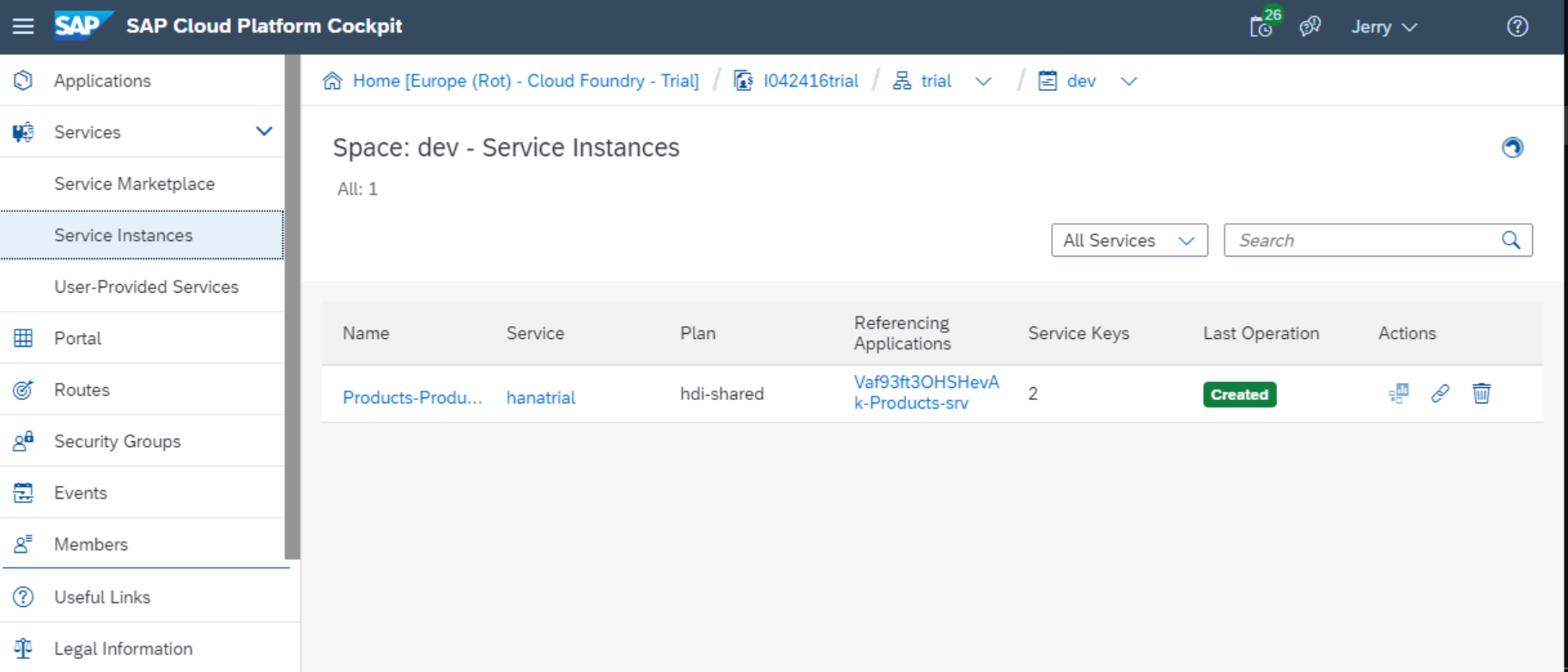This screenshot has width=1568, height=672.
Task: Click the refresh icon near title
Action: [1512, 148]
